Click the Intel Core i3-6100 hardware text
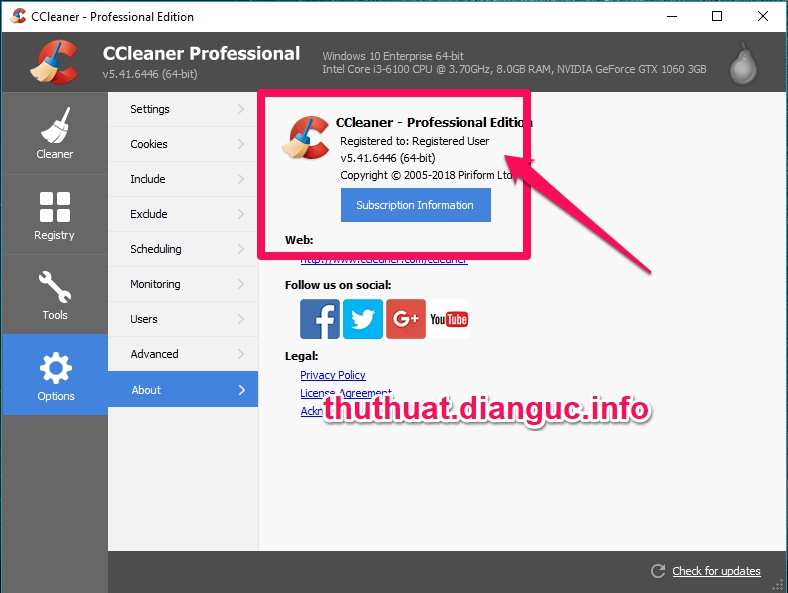The height and width of the screenshot is (593, 788). [514, 69]
